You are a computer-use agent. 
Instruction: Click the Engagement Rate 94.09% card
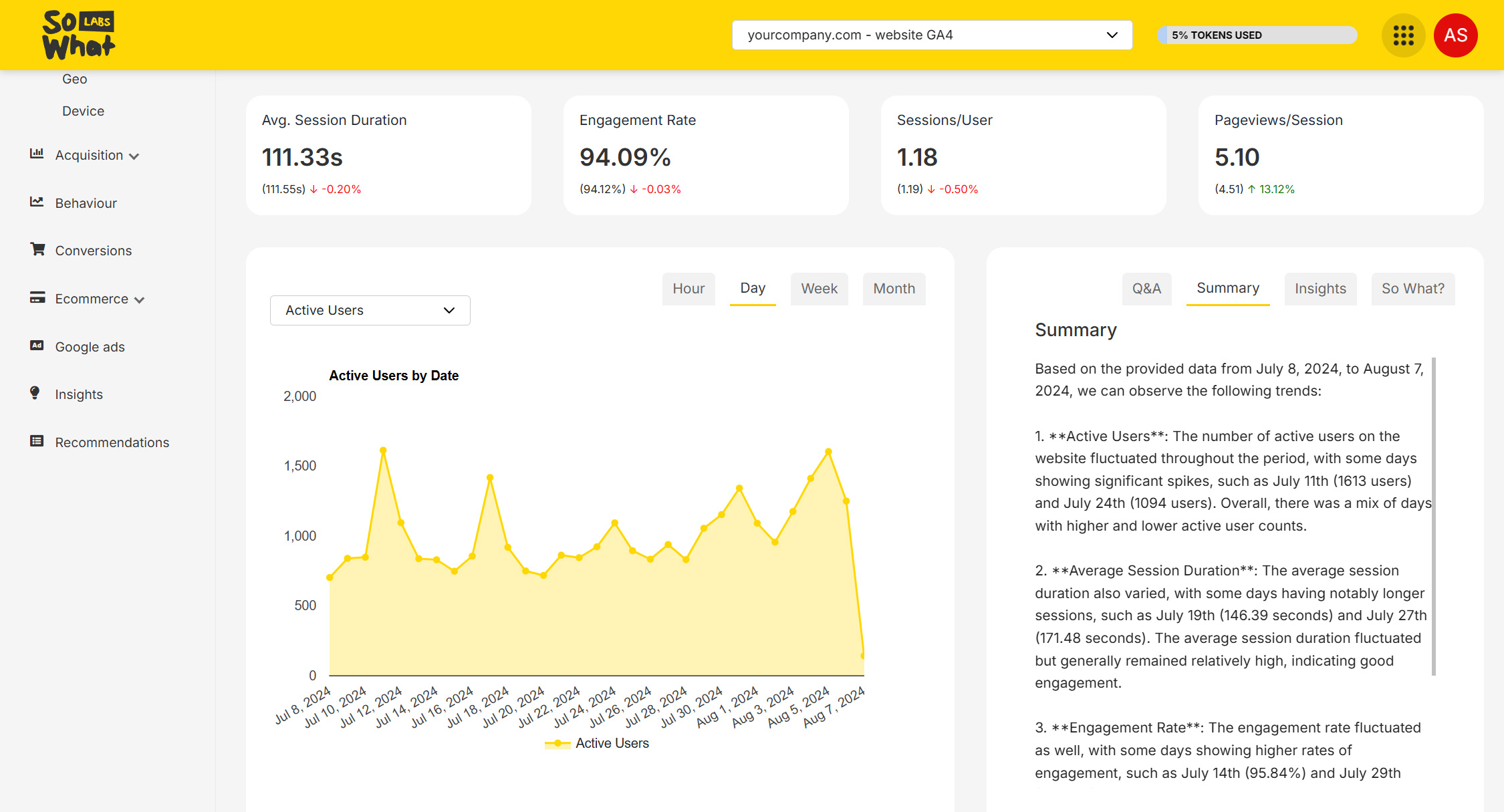(x=706, y=155)
